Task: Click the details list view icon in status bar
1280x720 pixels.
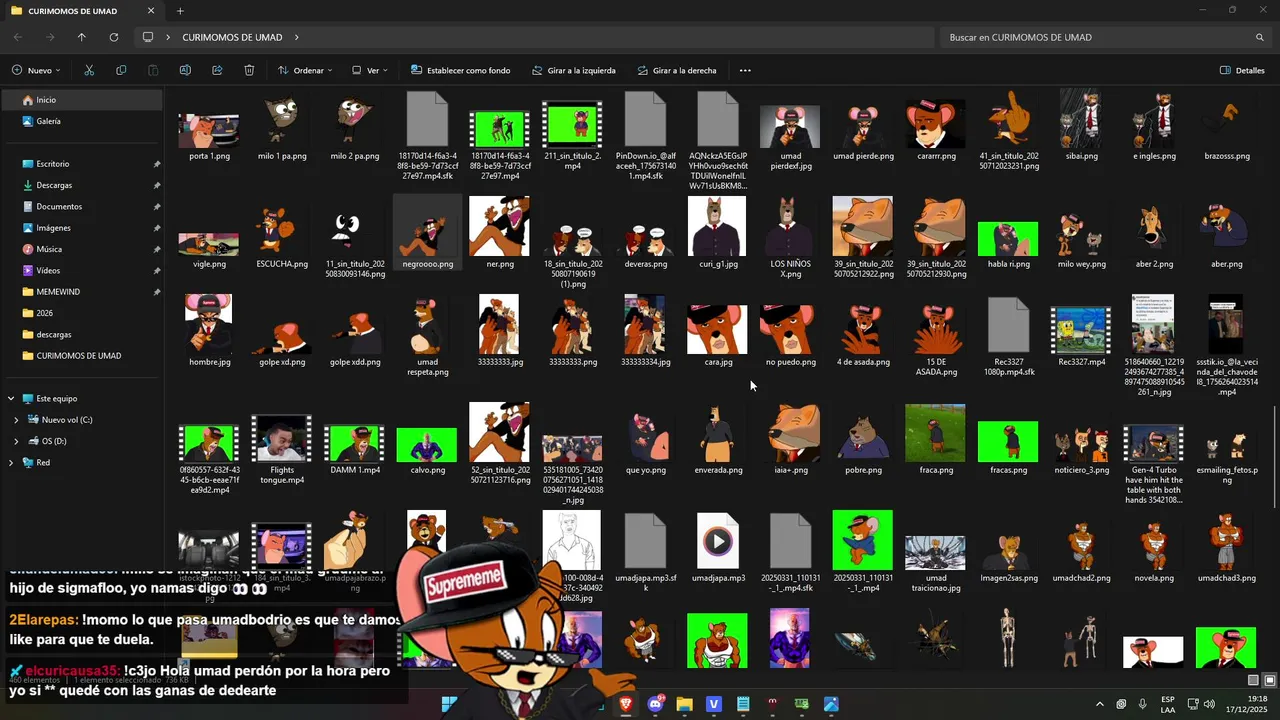Action: point(1254,681)
